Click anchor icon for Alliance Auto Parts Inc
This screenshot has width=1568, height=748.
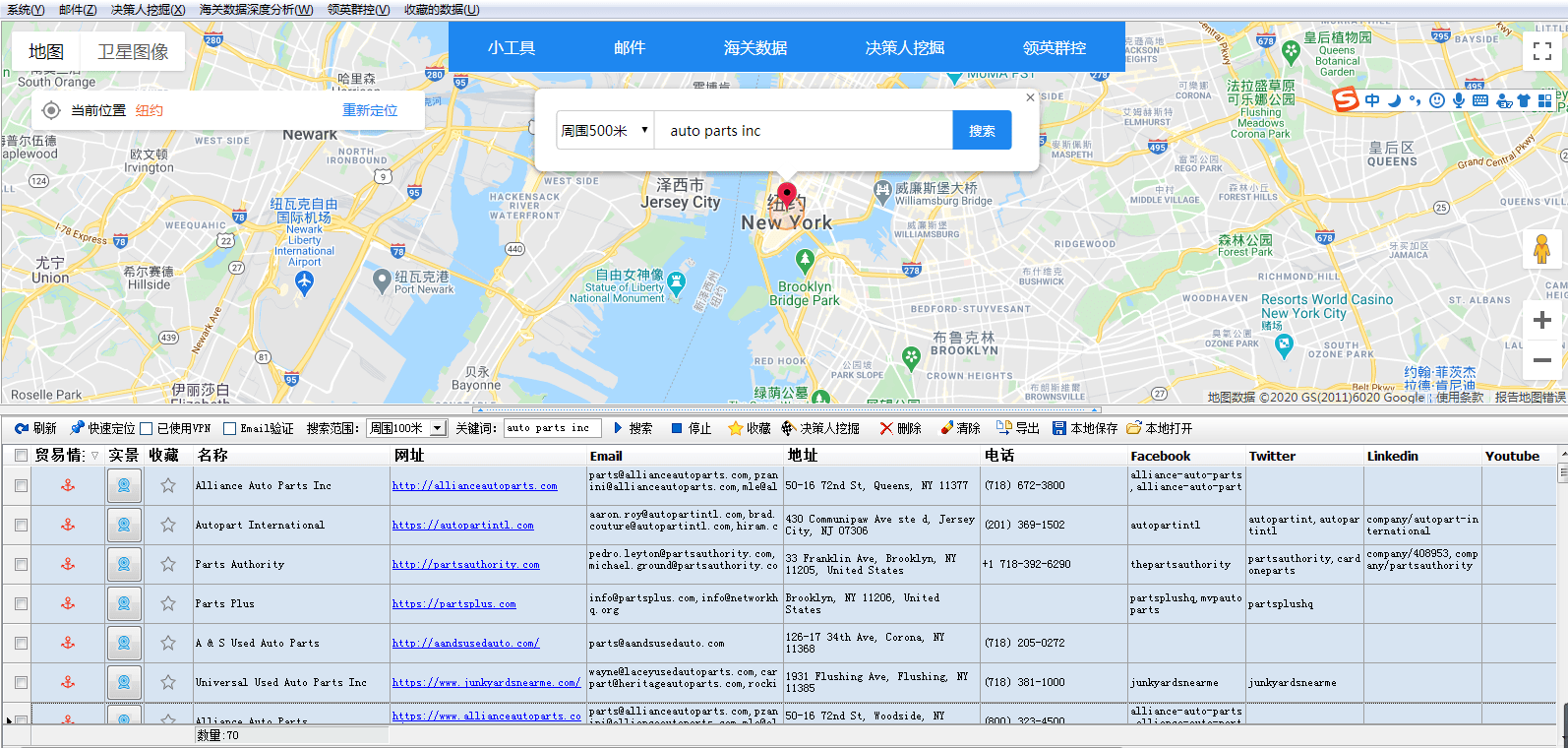(x=68, y=485)
